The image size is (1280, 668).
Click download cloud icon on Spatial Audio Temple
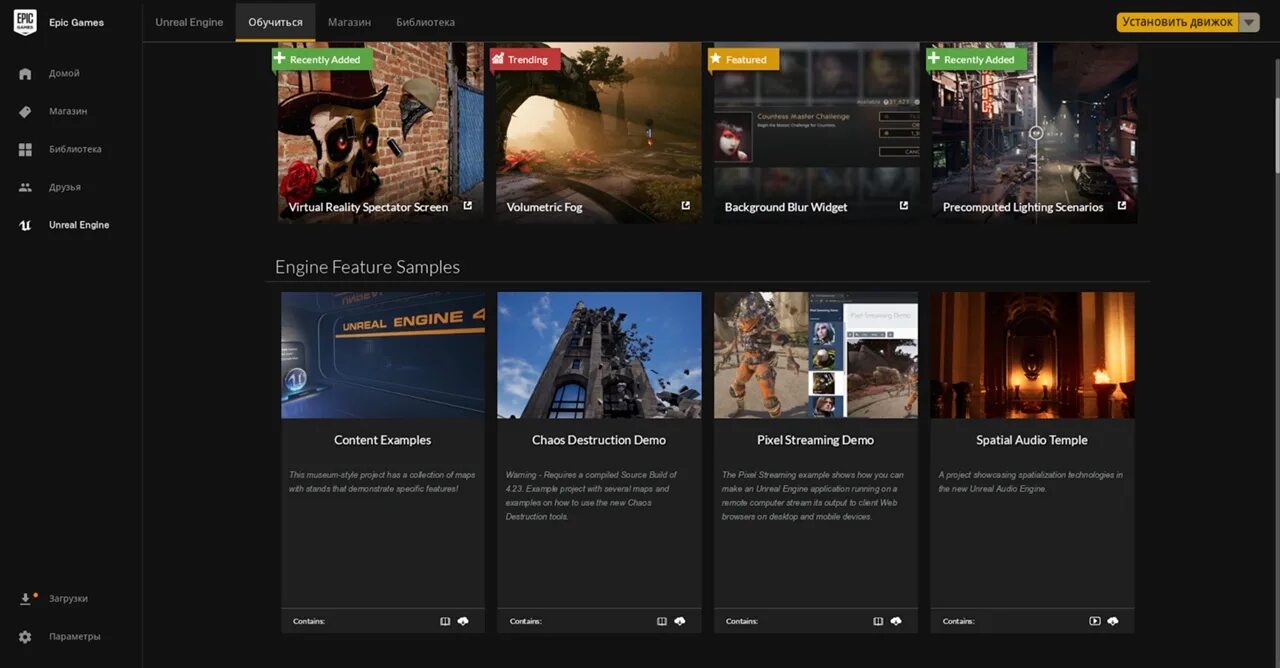pyautogui.click(x=1113, y=621)
